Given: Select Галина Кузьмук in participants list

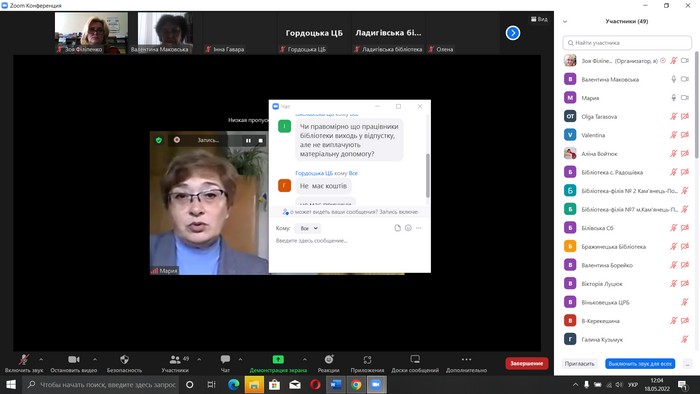Looking at the screenshot, I should (626, 340).
